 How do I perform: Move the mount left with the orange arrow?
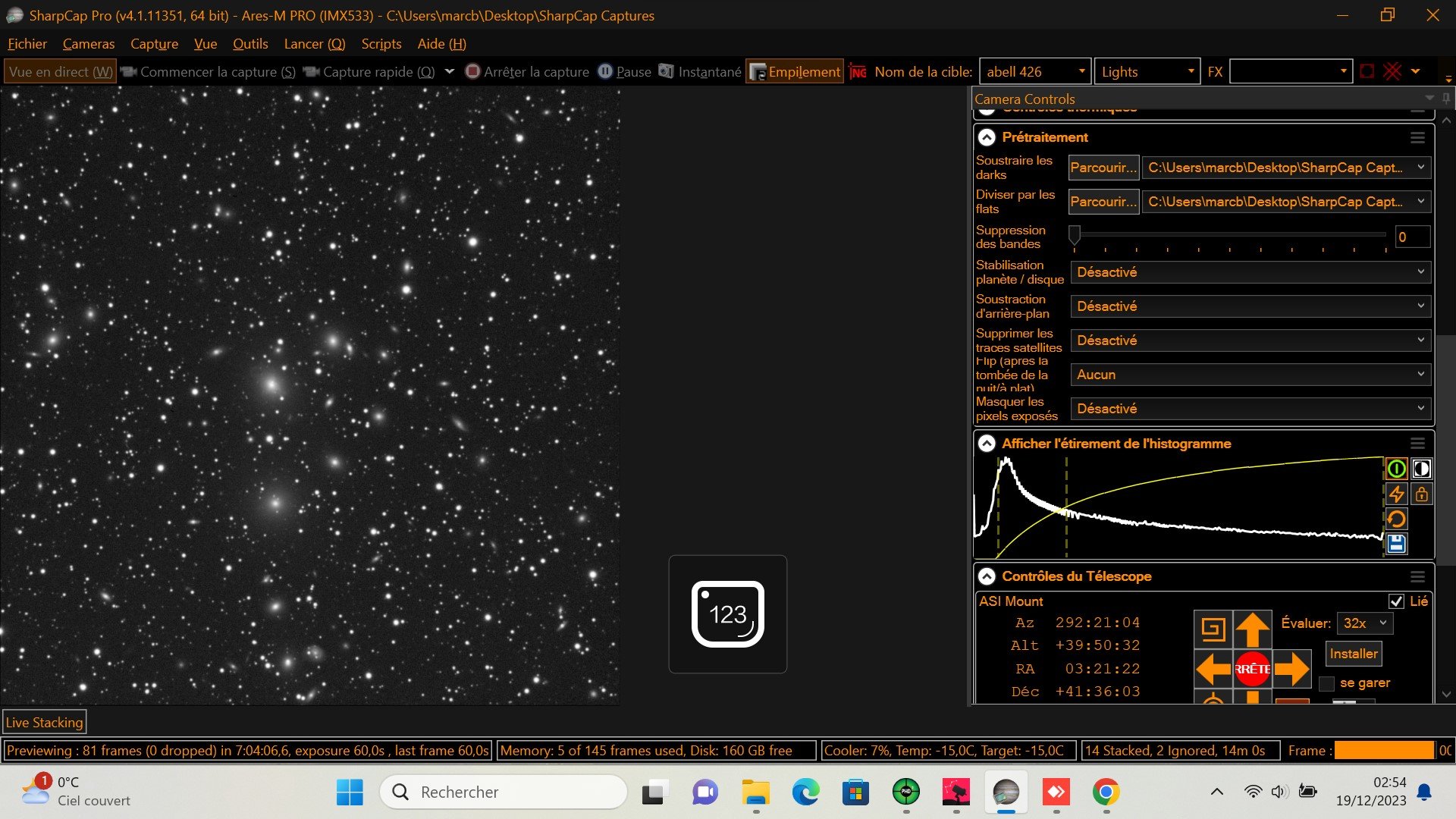pyautogui.click(x=1213, y=669)
